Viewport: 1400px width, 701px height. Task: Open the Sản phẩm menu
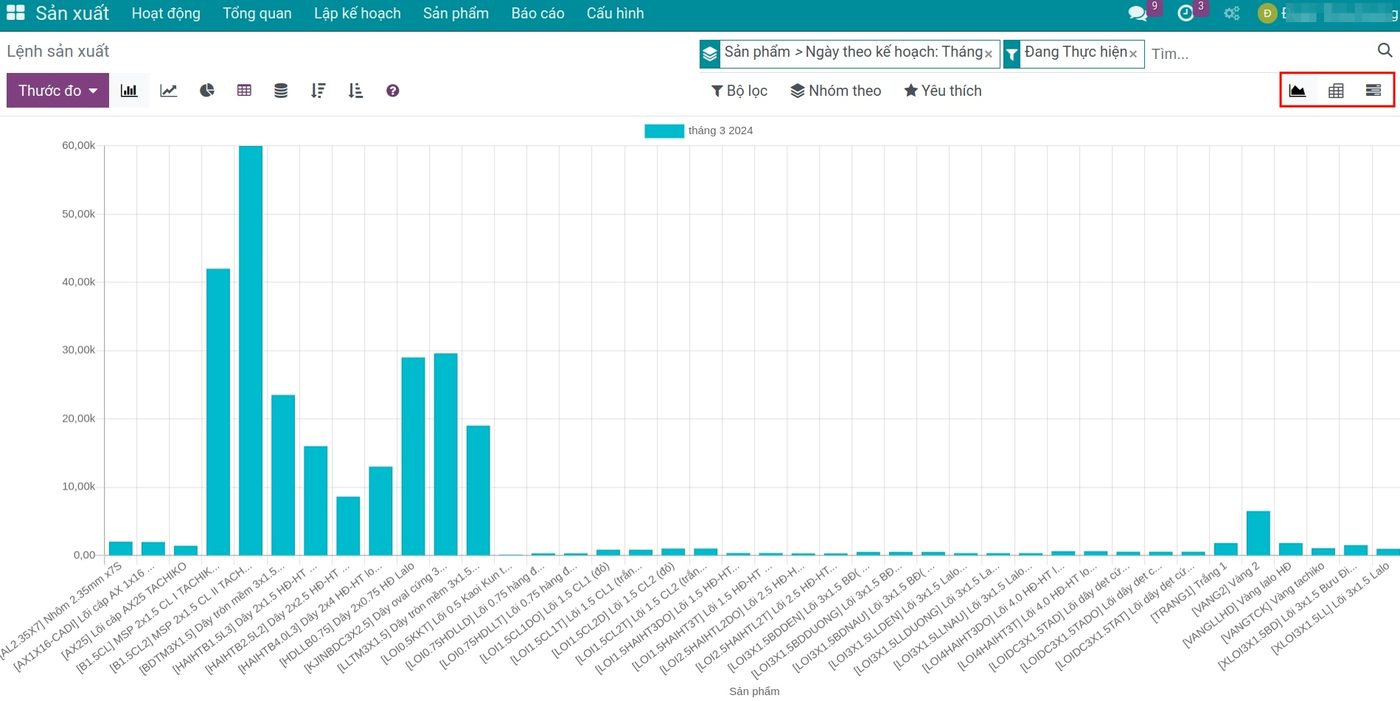point(456,13)
